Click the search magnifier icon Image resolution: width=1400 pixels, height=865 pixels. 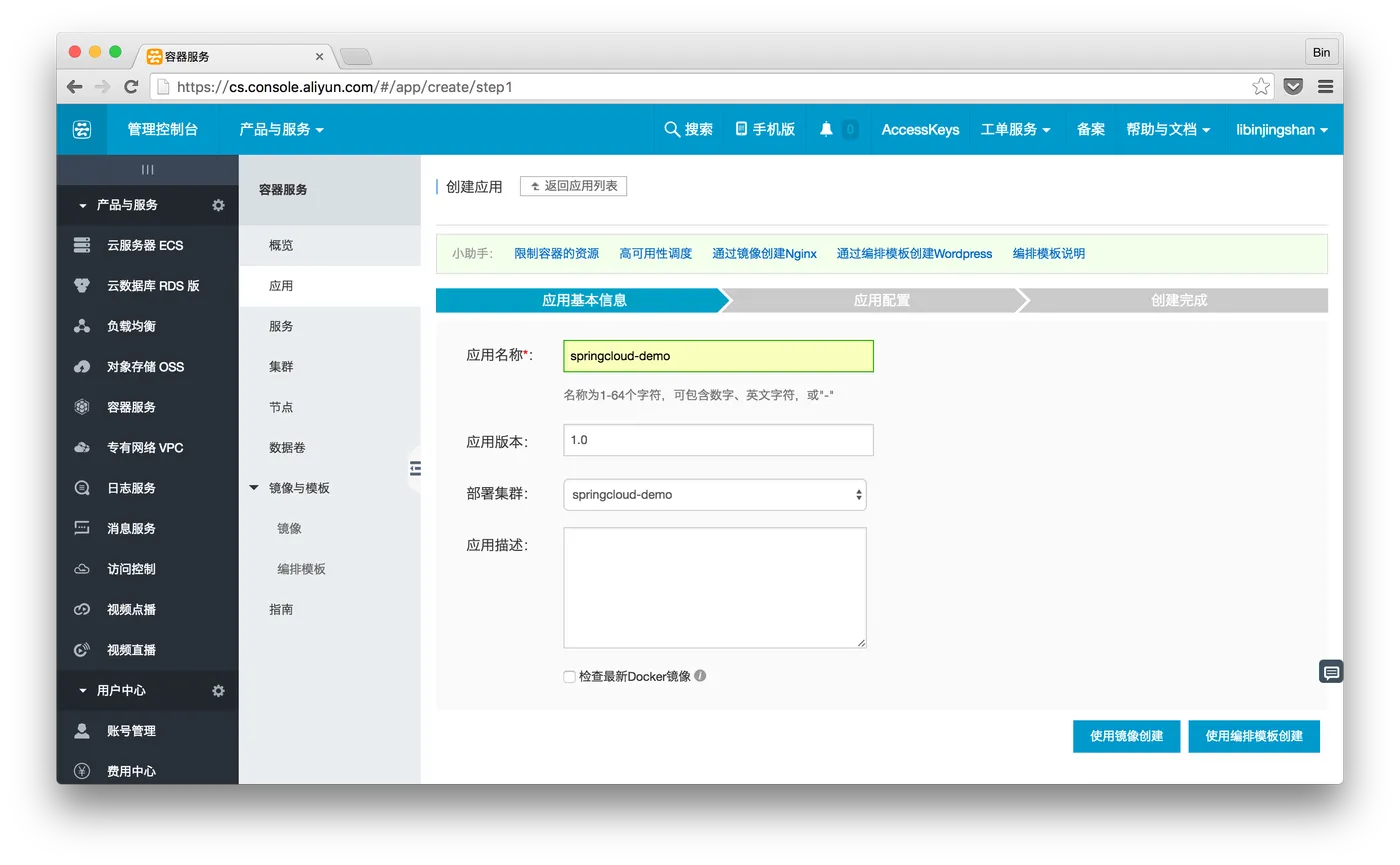[672, 129]
